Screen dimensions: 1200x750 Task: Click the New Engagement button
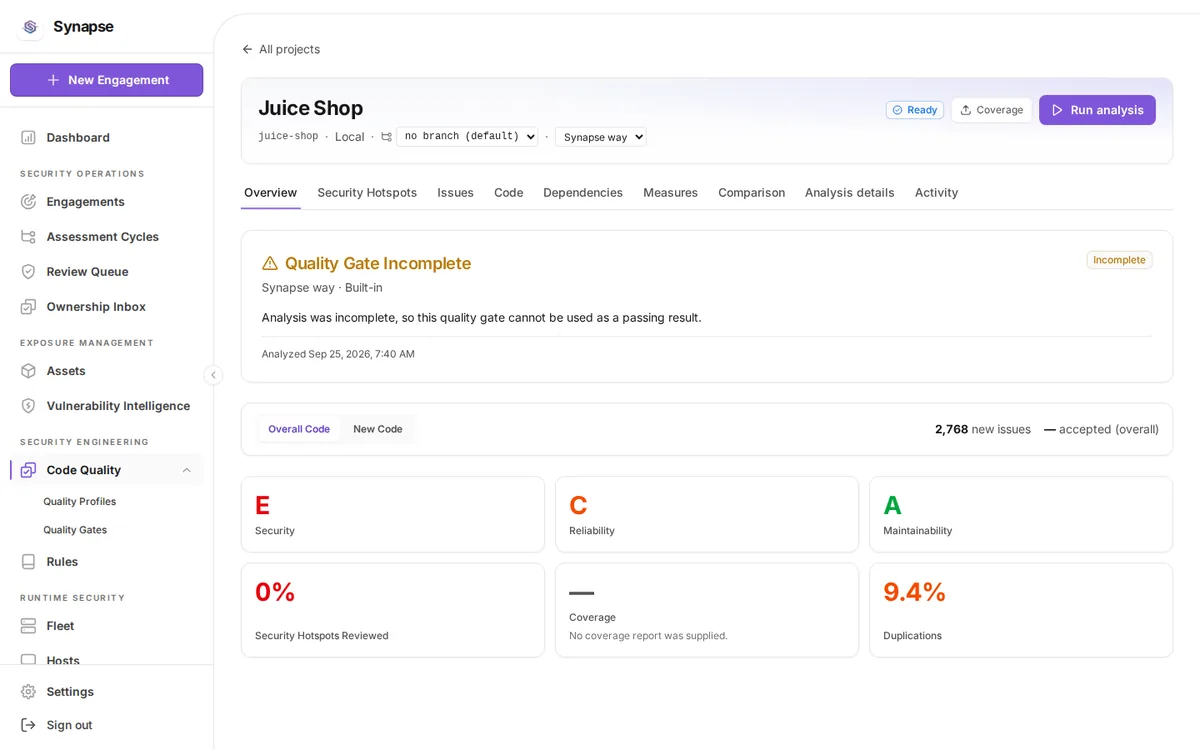(x=107, y=80)
